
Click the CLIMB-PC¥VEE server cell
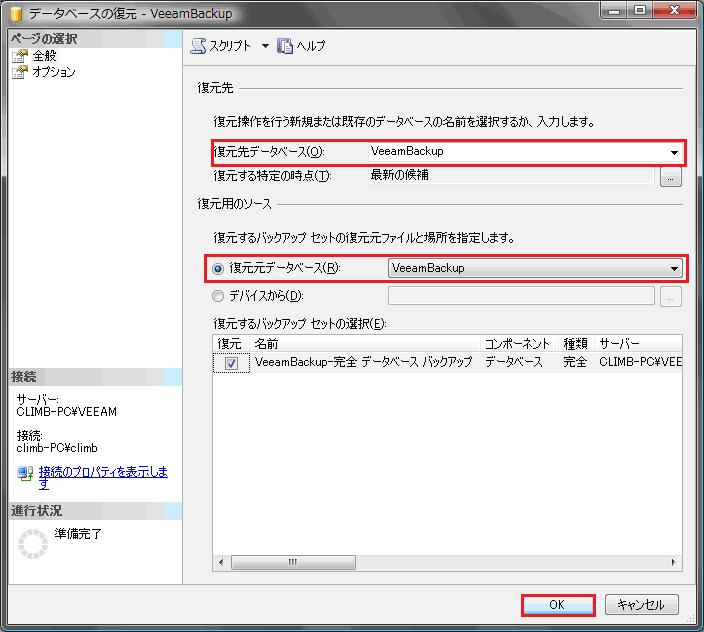click(640, 362)
